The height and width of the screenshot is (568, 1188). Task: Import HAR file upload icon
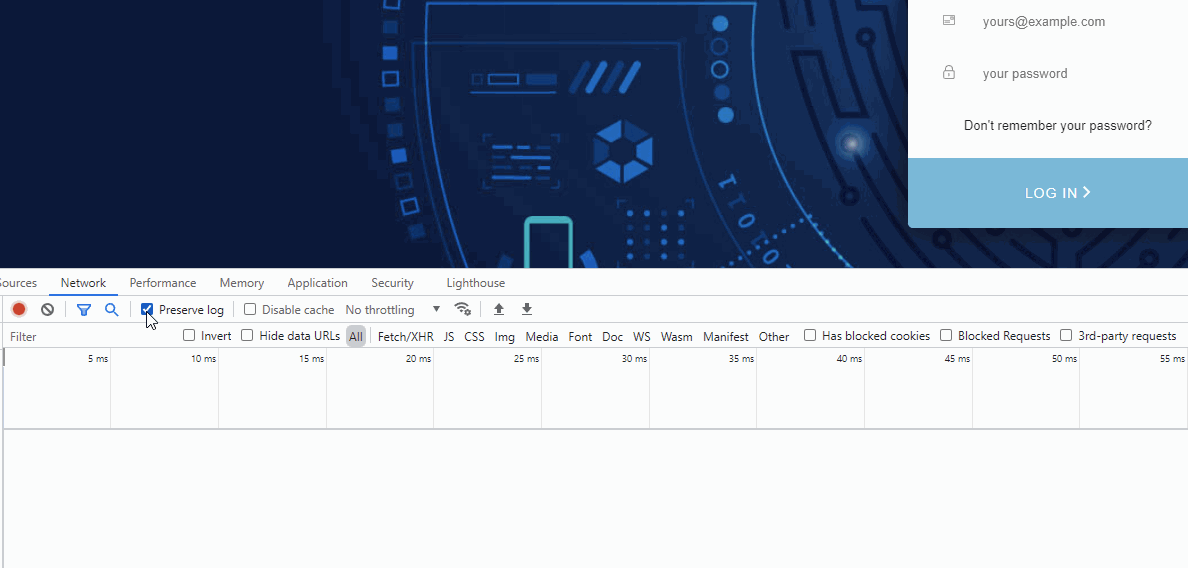click(499, 309)
